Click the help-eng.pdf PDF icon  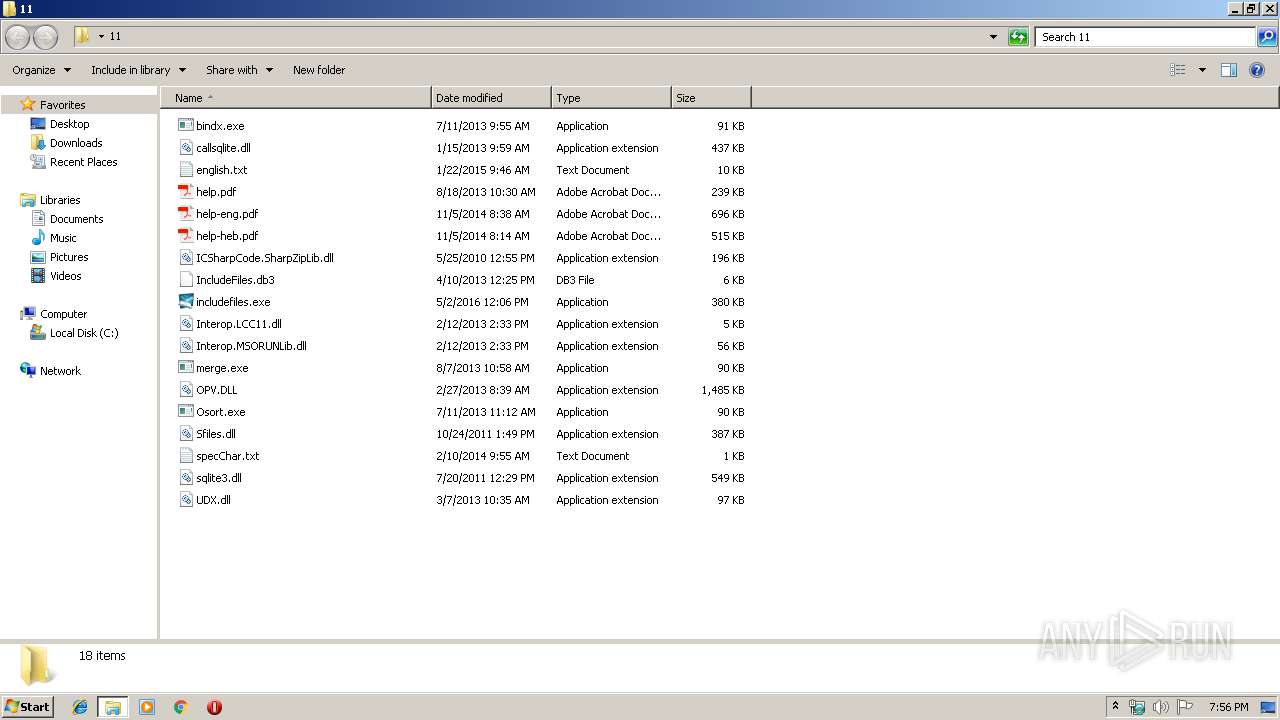(185, 214)
